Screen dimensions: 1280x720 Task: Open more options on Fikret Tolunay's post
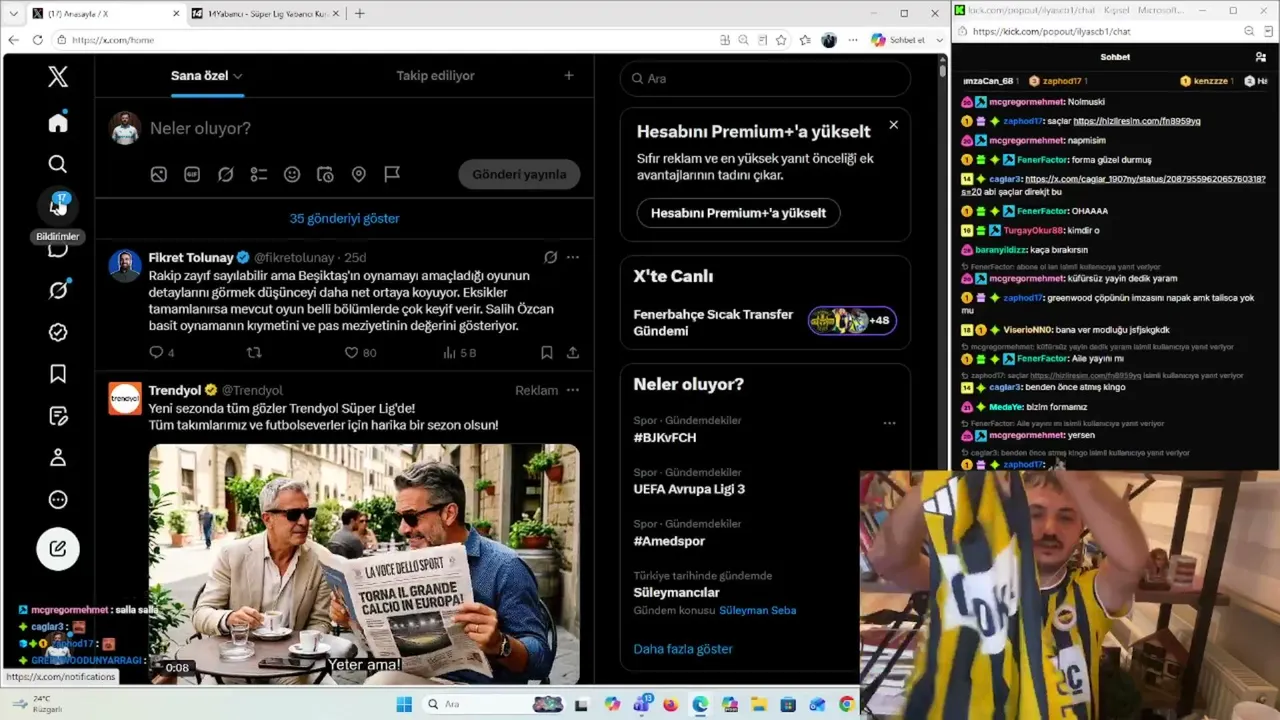[x=573, y=257]
